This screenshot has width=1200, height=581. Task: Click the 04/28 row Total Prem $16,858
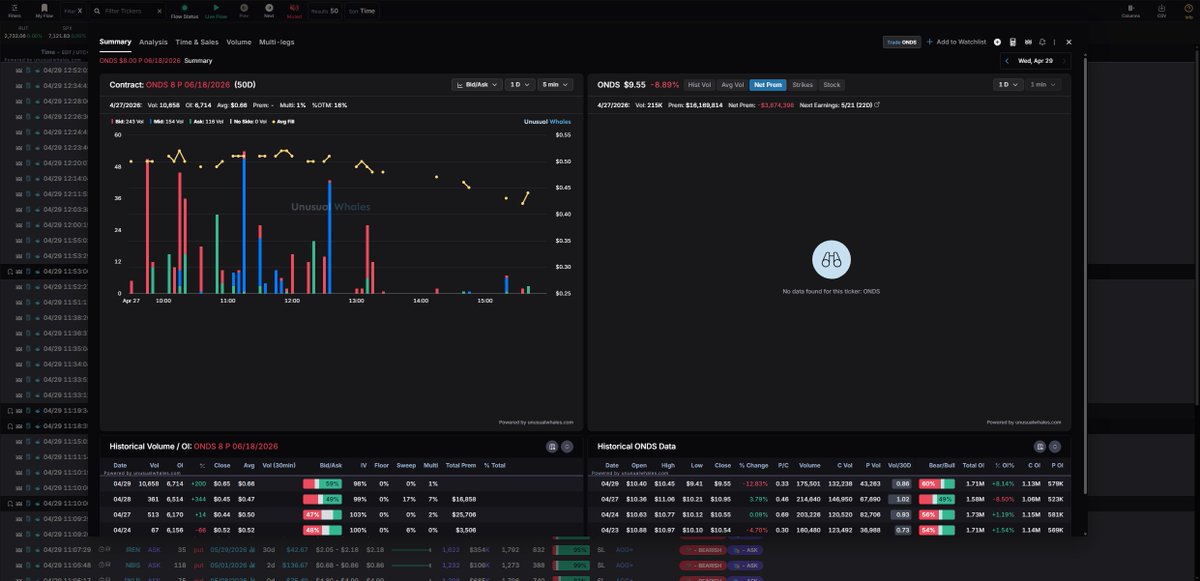[463, 498]
